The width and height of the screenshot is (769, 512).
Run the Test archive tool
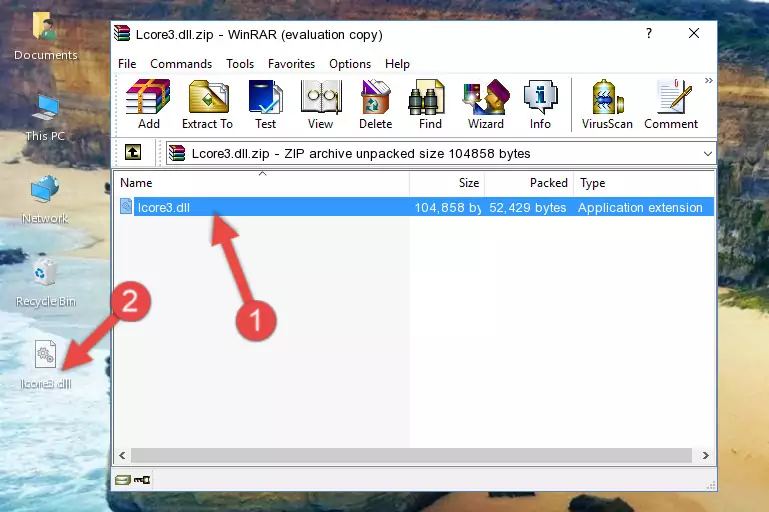[265, 104]
